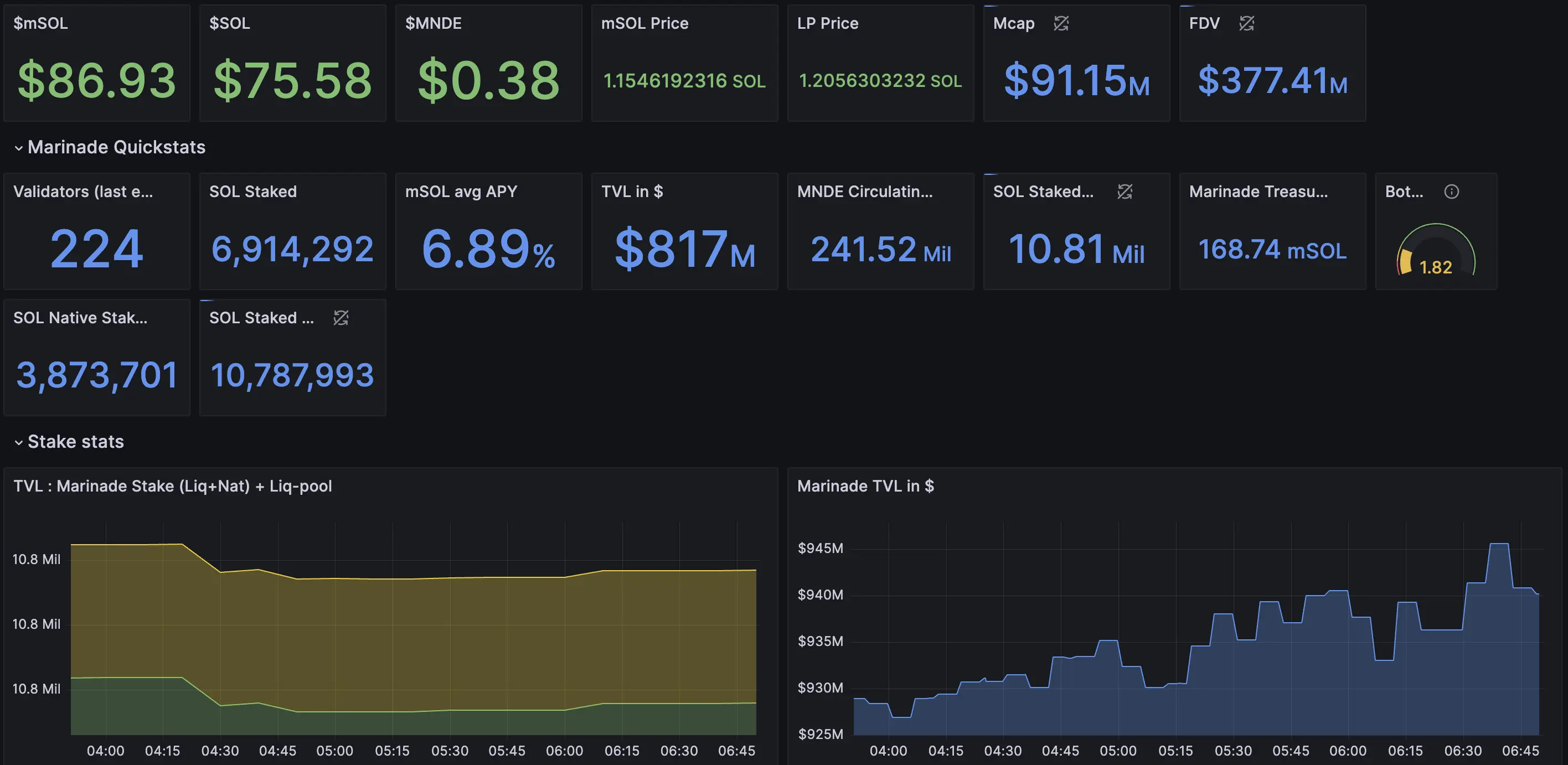The height and width of the screenshot is (765, 1568).
Task: Click the time override icon on Mcap panel
Action: point(1061,24)
